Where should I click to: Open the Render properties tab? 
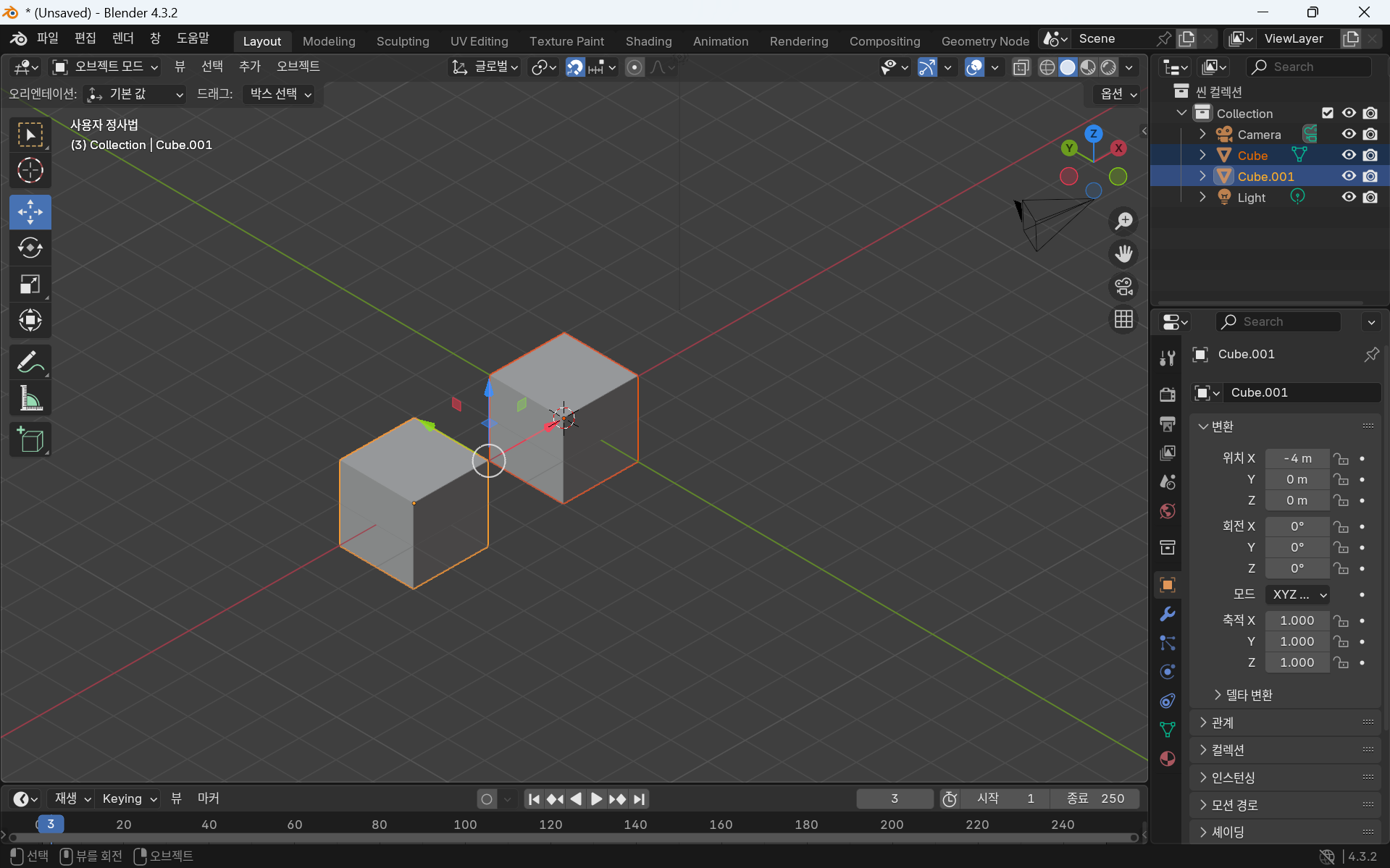pos(1167,394)
